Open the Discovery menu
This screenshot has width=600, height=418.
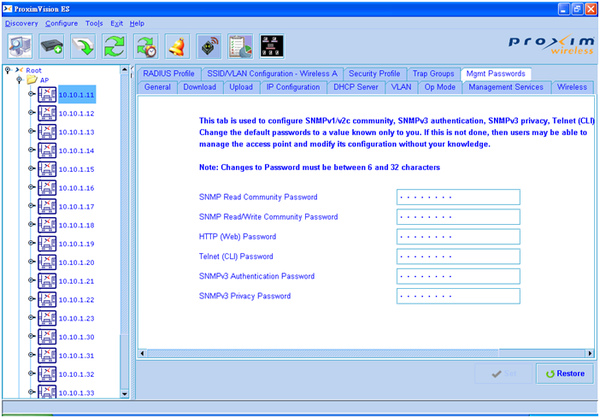coord(21,23)
